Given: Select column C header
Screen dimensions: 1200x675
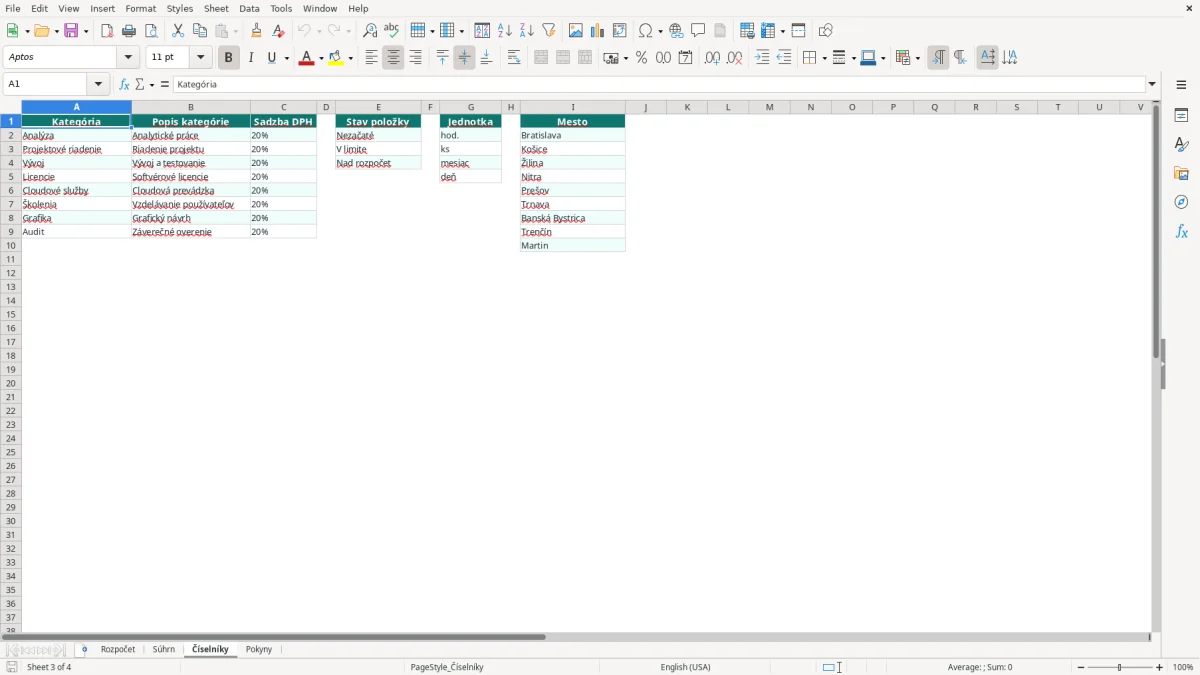Looking at the screenshot, I should [x=284, y=107].
